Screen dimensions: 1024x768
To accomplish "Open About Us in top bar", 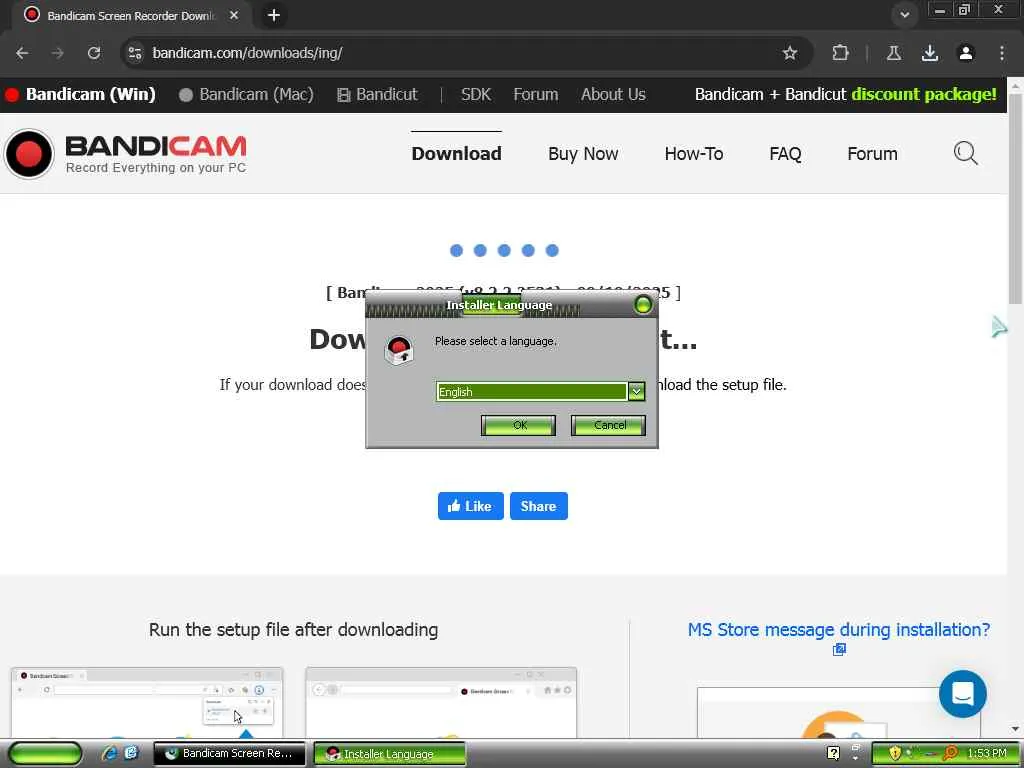I will point(613,95).
